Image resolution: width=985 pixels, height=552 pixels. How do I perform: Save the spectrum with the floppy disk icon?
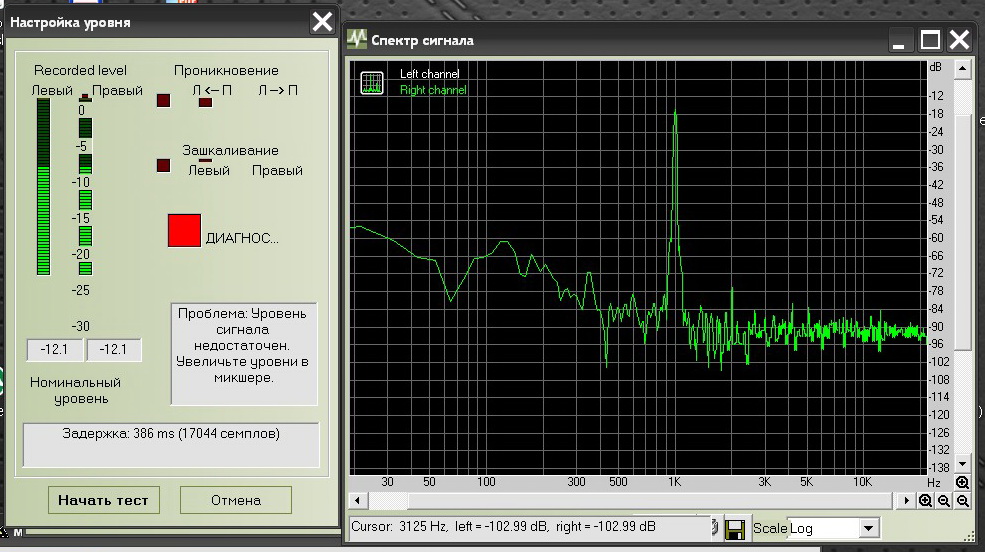[735, 529]
